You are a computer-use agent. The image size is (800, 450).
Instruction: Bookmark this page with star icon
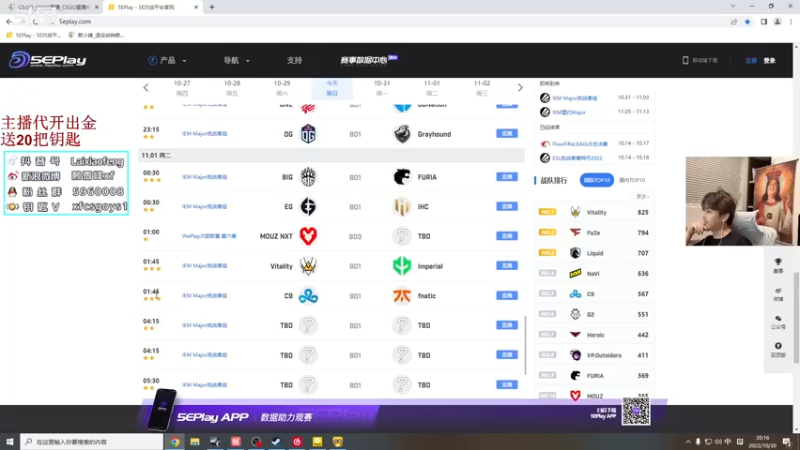point(747,22)
